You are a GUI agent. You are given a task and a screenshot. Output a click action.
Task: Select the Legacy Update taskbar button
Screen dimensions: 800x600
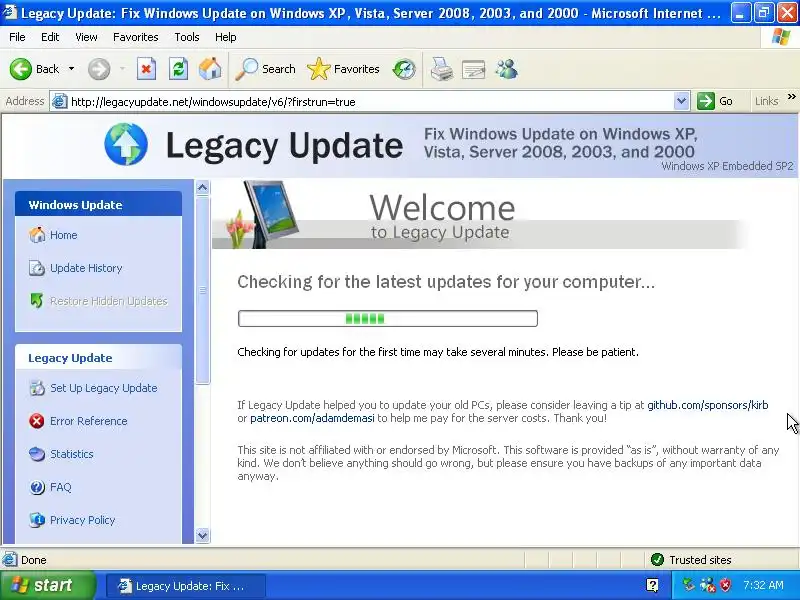(186, 586)
